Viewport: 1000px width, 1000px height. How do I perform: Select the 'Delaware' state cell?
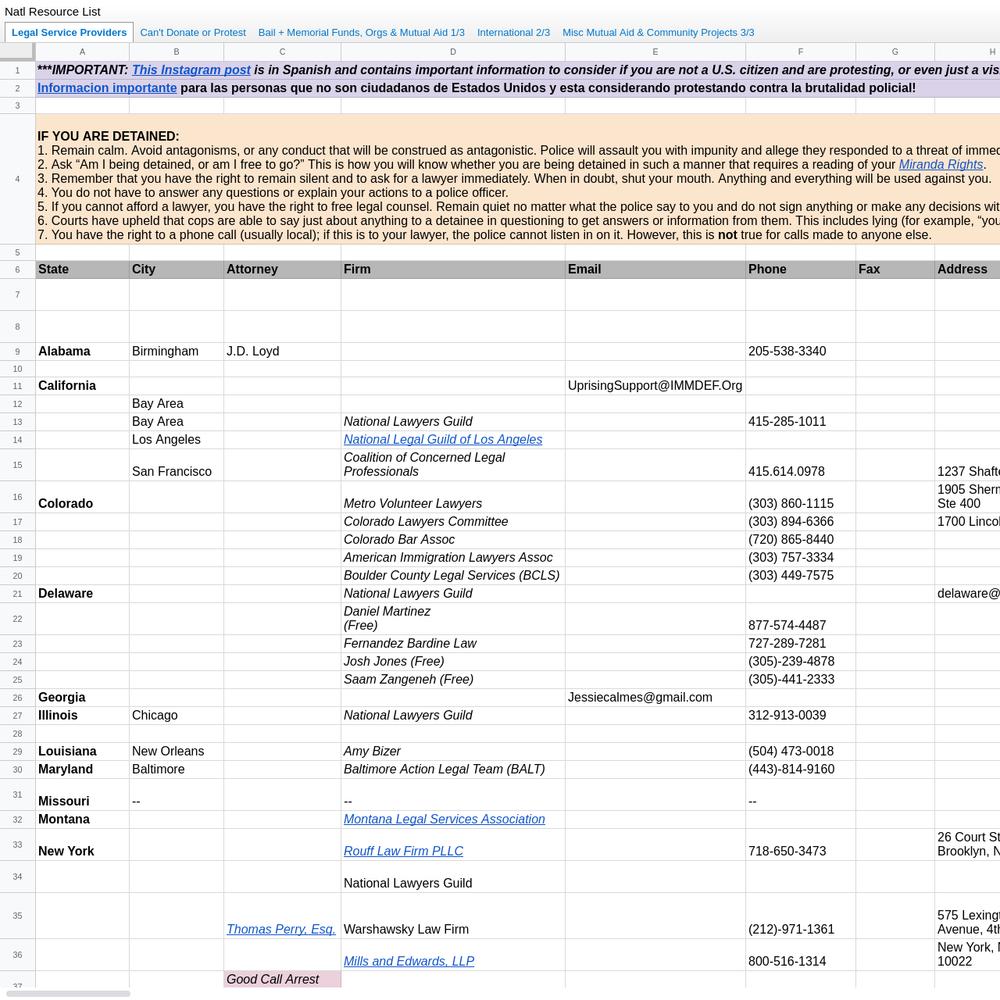(x=82, y=593)
